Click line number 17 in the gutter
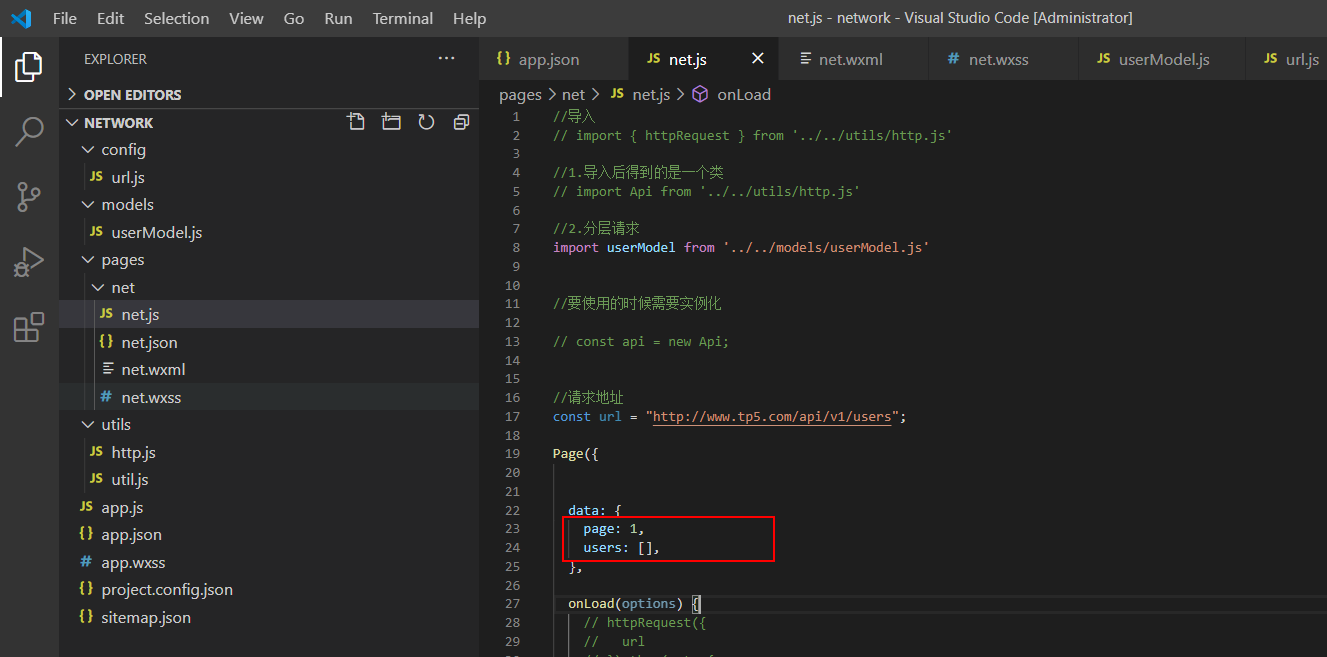The width and height of the screenshot is (1327, 657). click(x=513, y=416)
